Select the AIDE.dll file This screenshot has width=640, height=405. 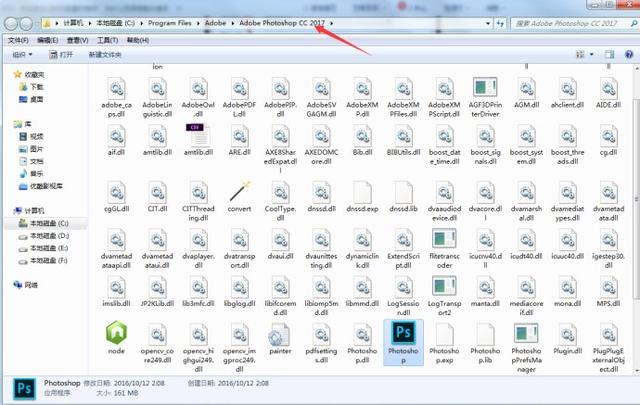[x=609, y=93]
